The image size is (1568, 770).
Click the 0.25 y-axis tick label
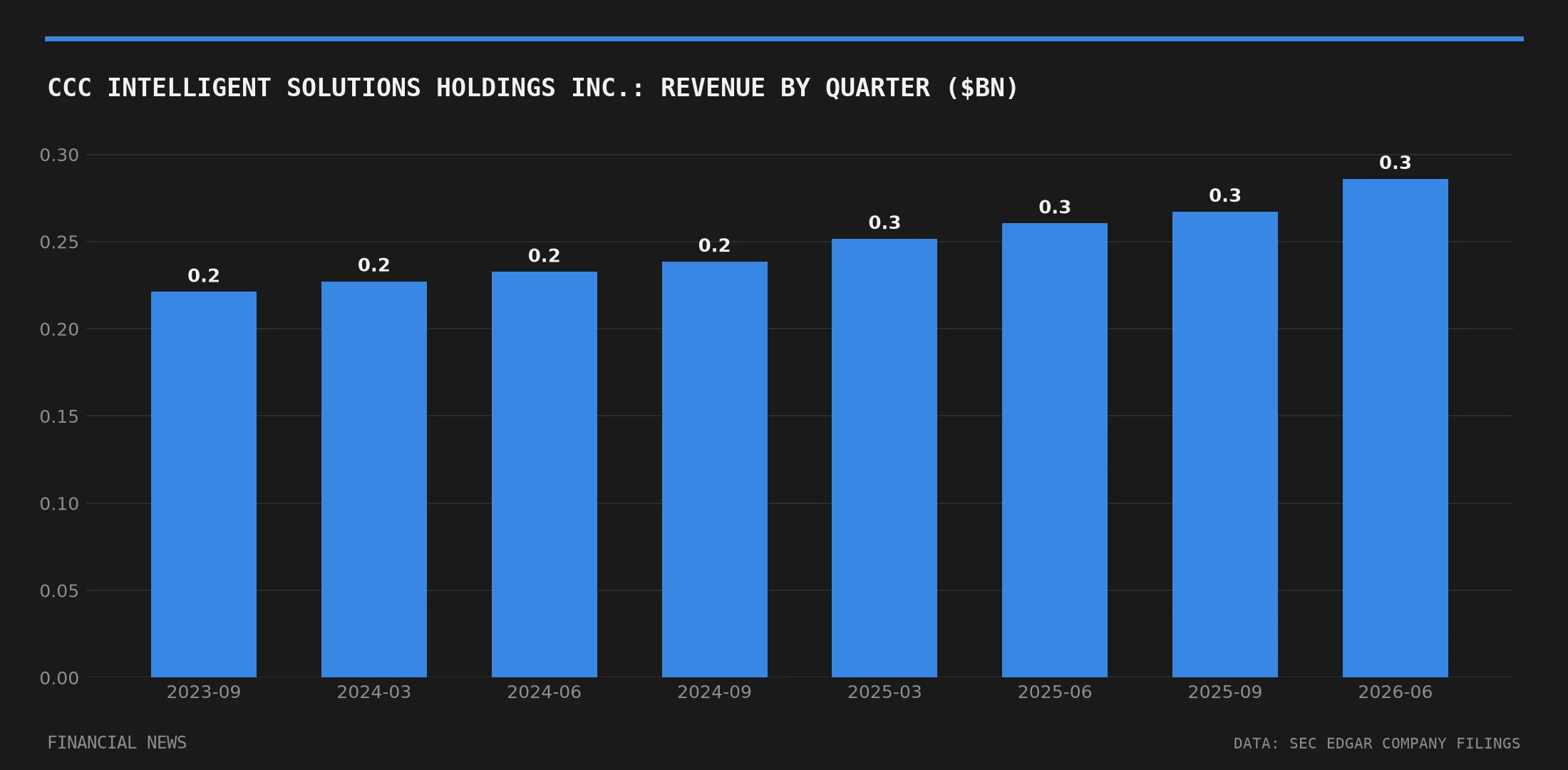pyautogui.click(x=59, y=242)
